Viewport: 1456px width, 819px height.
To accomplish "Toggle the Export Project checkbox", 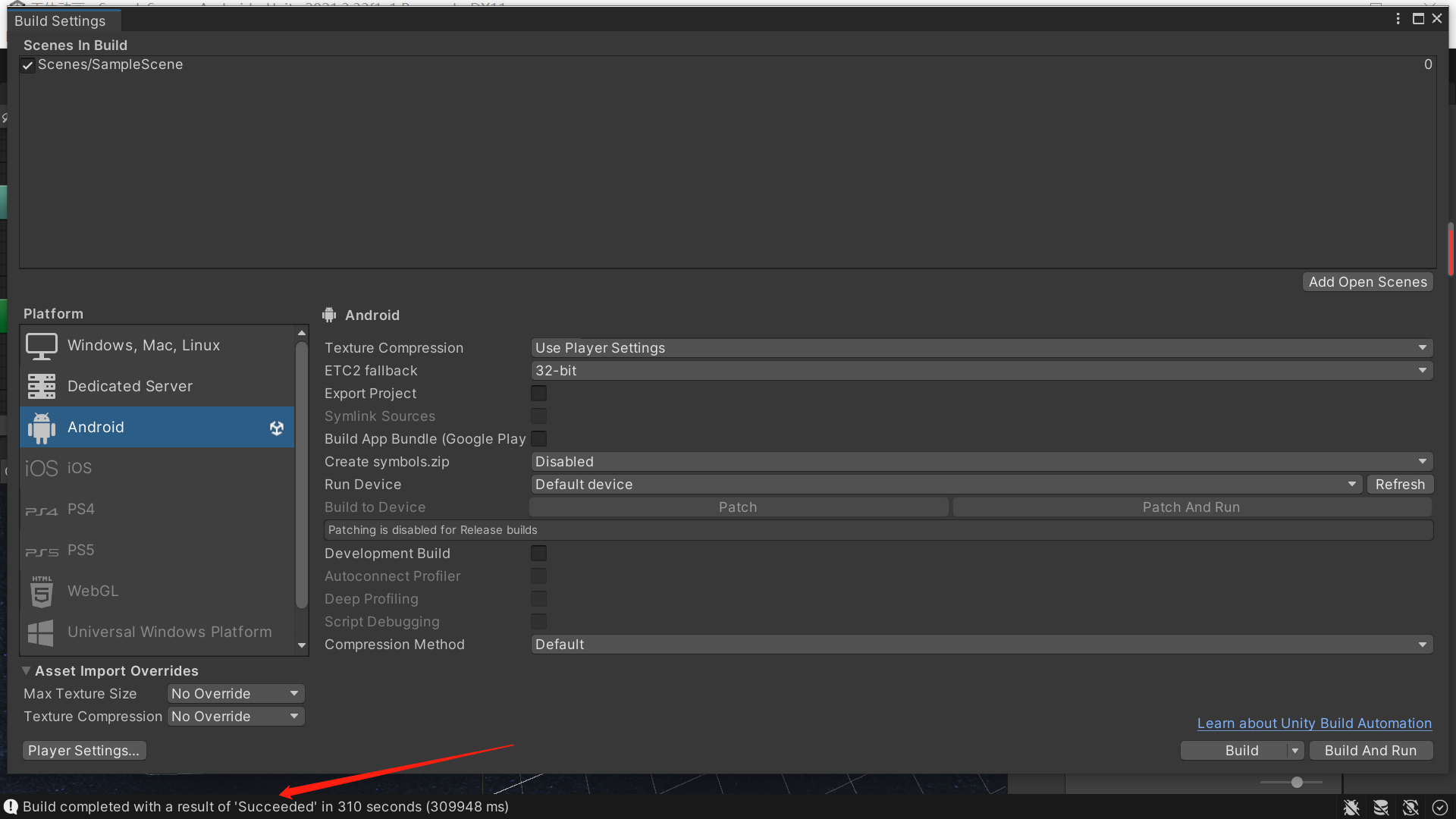I will tap(539, 393).
